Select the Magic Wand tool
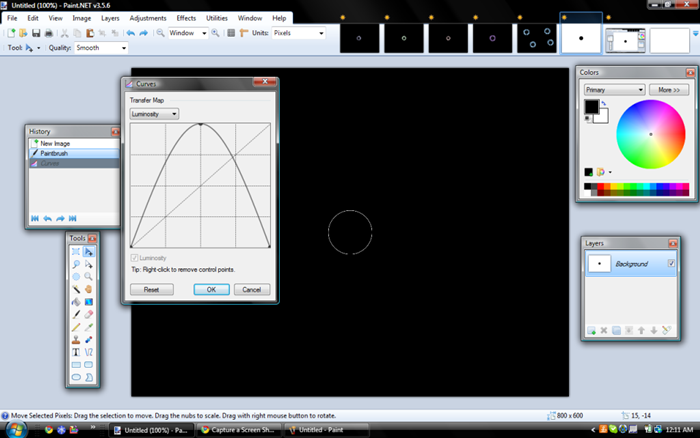This screenshot has height=438, width=700. pyautogui.click(x=76, y=289)
